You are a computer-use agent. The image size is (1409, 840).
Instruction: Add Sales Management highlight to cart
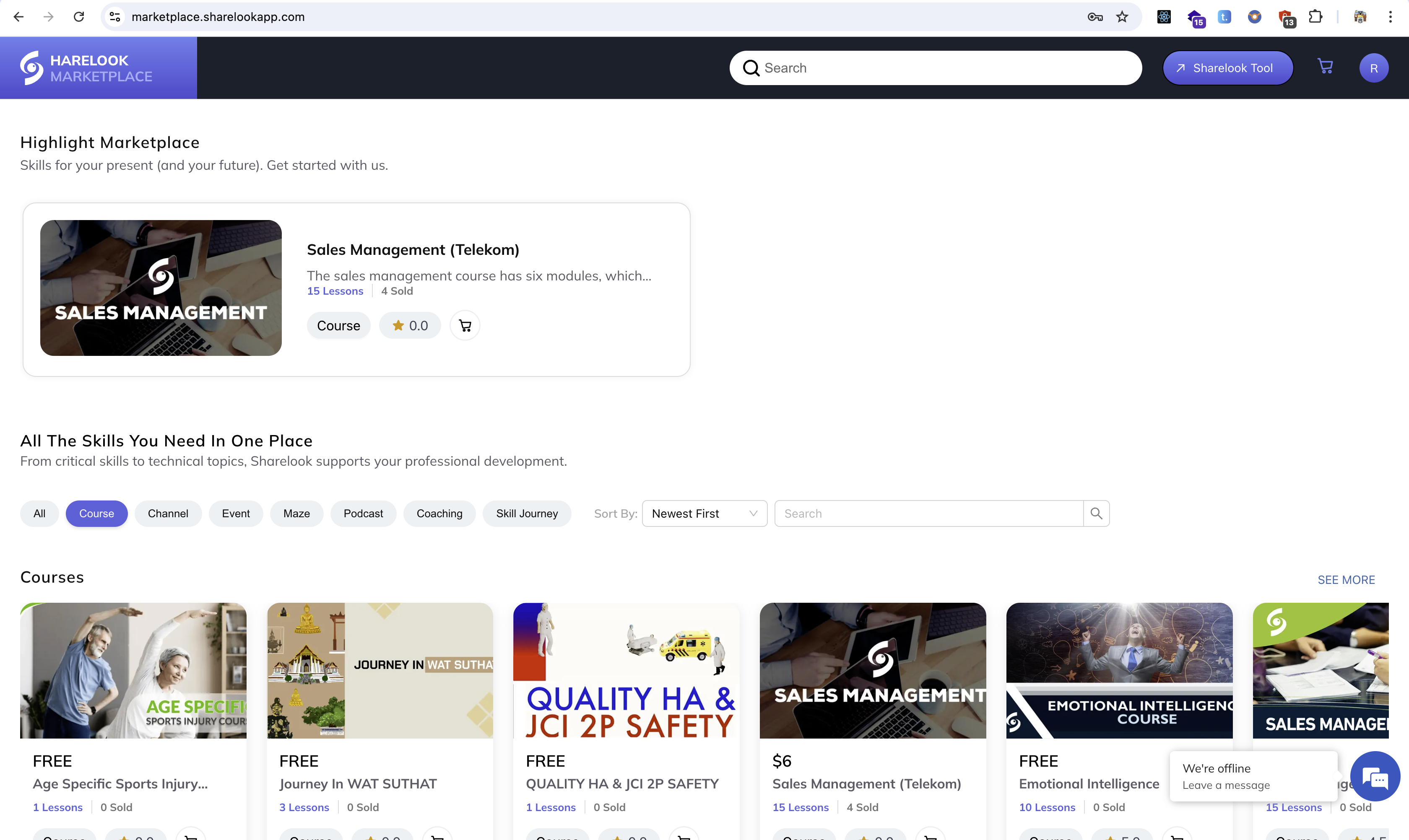click(465, 325)
